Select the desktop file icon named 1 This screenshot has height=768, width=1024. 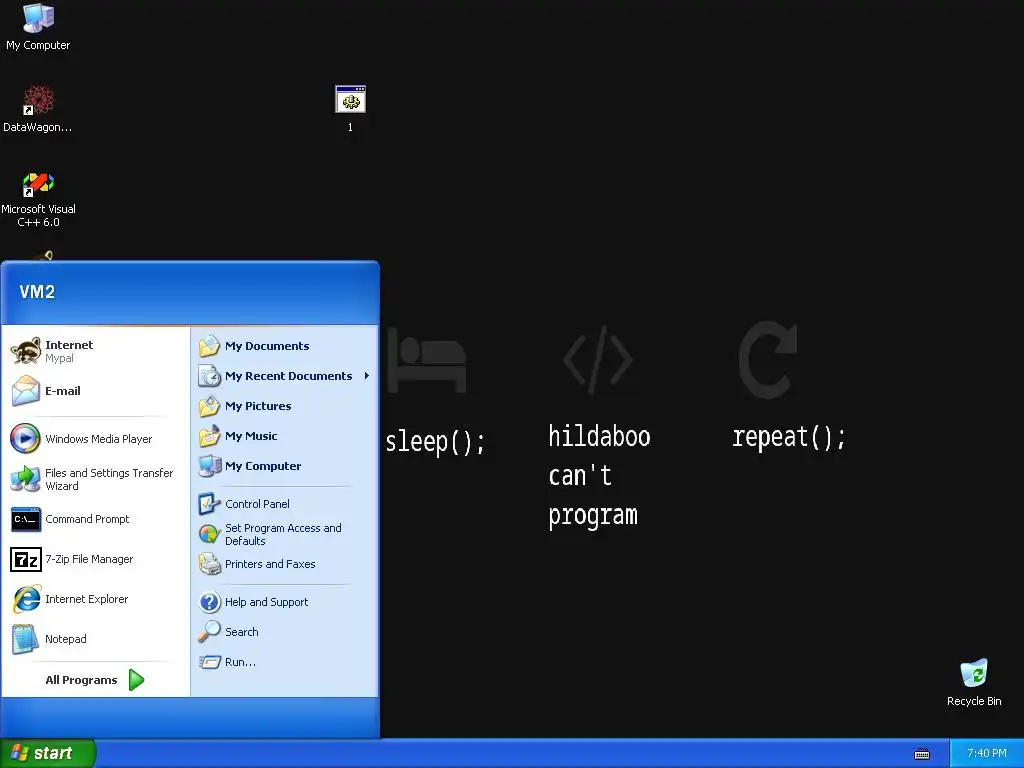(350, 108)
